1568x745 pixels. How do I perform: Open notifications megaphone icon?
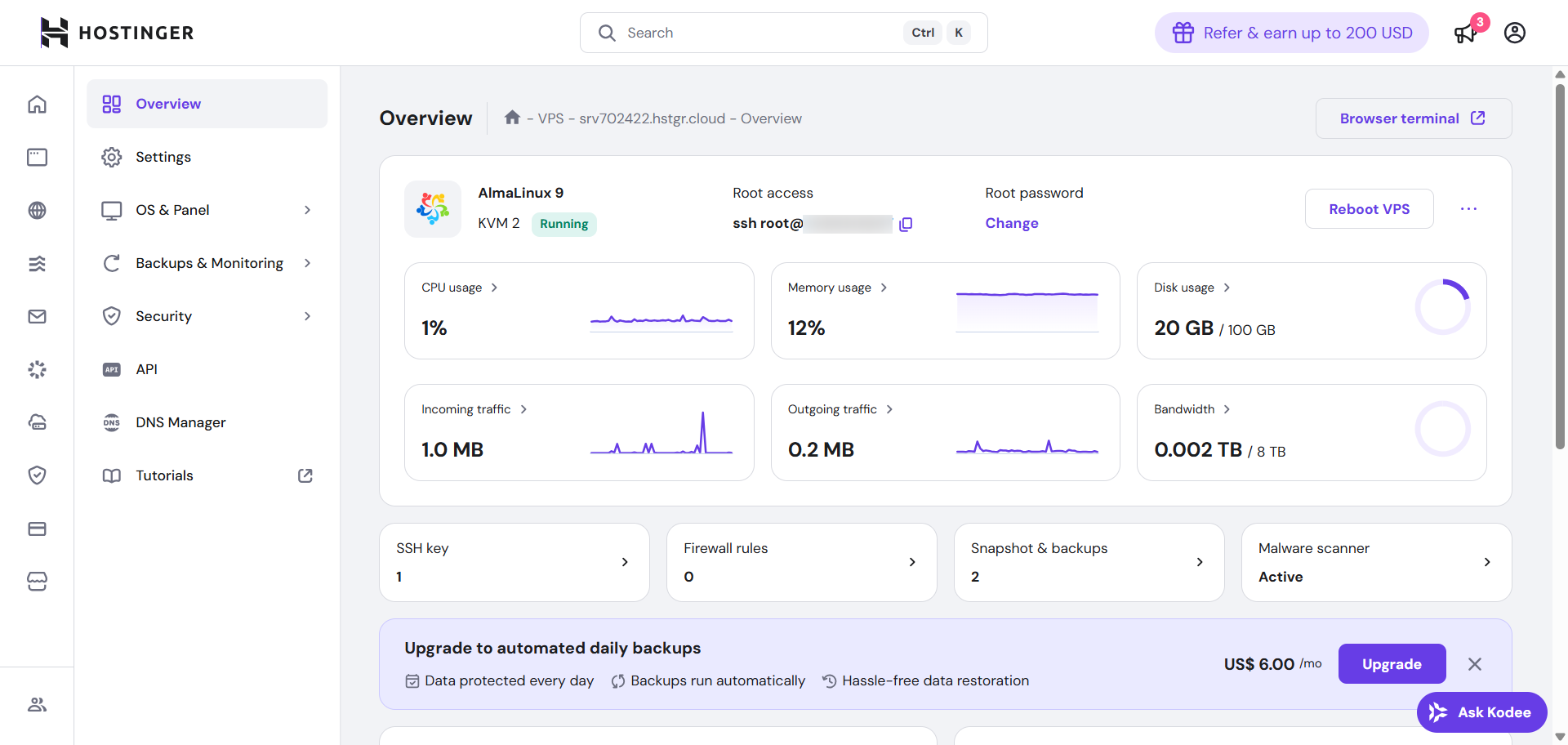point(1466,33)
